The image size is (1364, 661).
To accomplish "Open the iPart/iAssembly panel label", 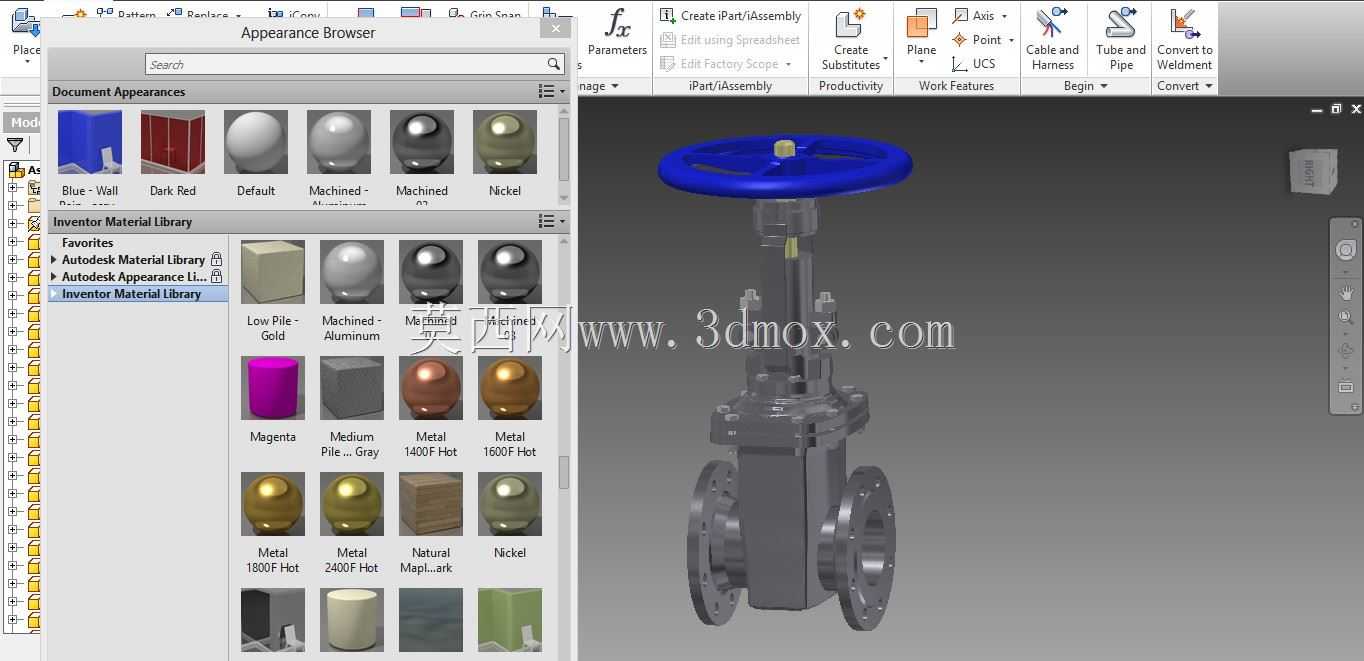I will [x=730, y=86].
